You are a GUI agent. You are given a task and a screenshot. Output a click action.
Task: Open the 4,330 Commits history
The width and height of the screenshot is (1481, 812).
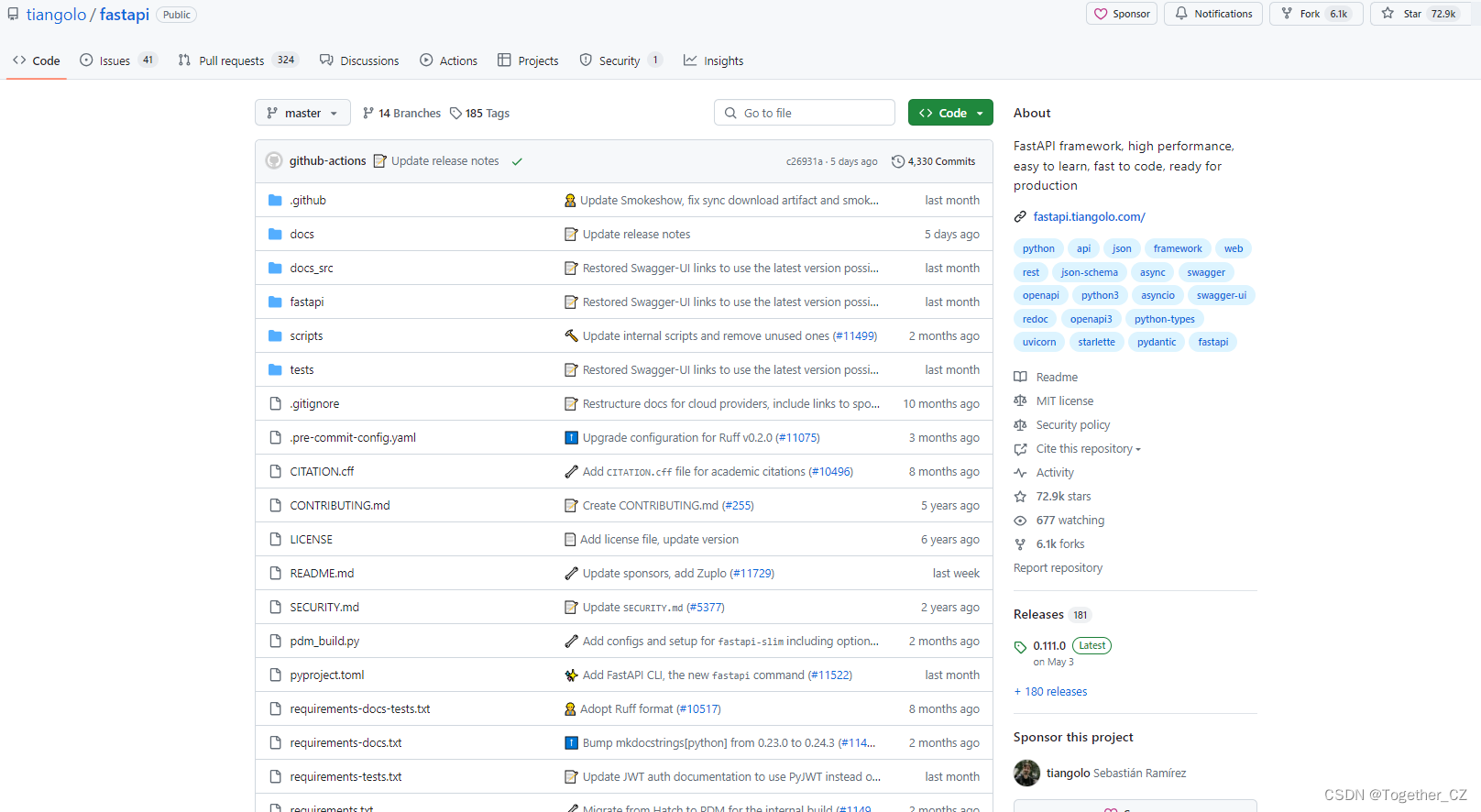(x=934, y=161)
